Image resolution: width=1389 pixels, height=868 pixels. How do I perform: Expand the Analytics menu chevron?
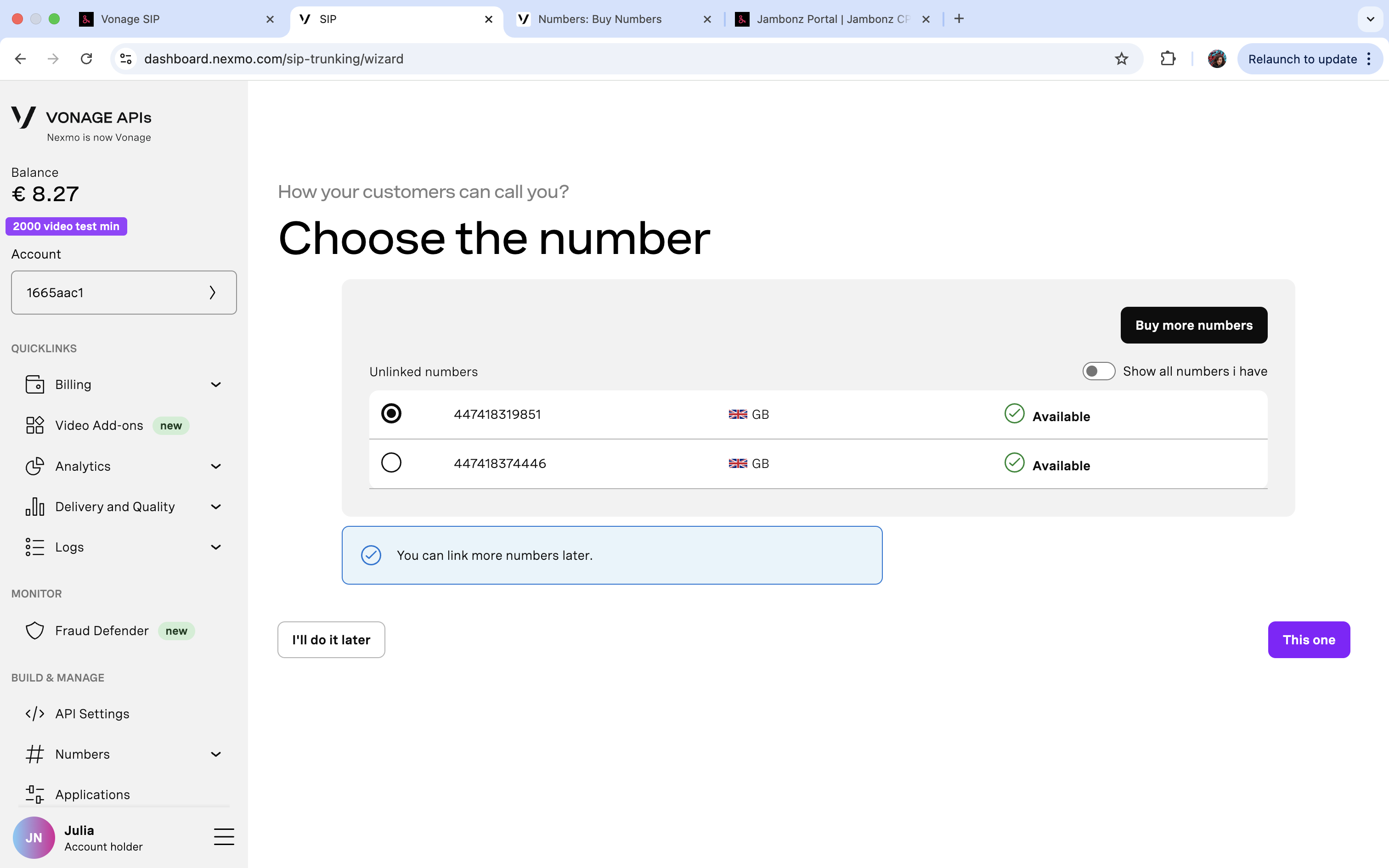point(216,466)
